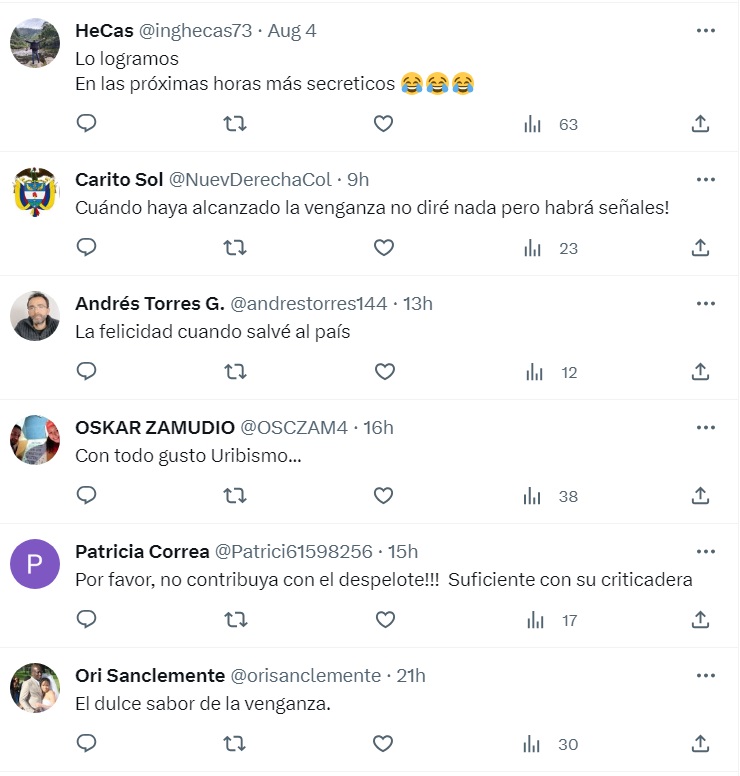Expand the three-dot menu on Andrés Torres's tweet
The width and height of the screenshot is (740, 776).
(x=706, y=303)
